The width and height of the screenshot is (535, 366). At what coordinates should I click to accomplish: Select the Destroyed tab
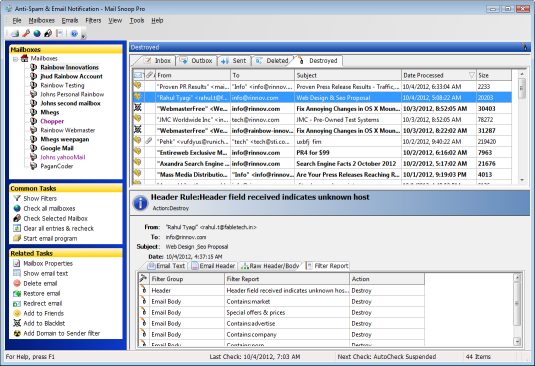pos(318,61)
